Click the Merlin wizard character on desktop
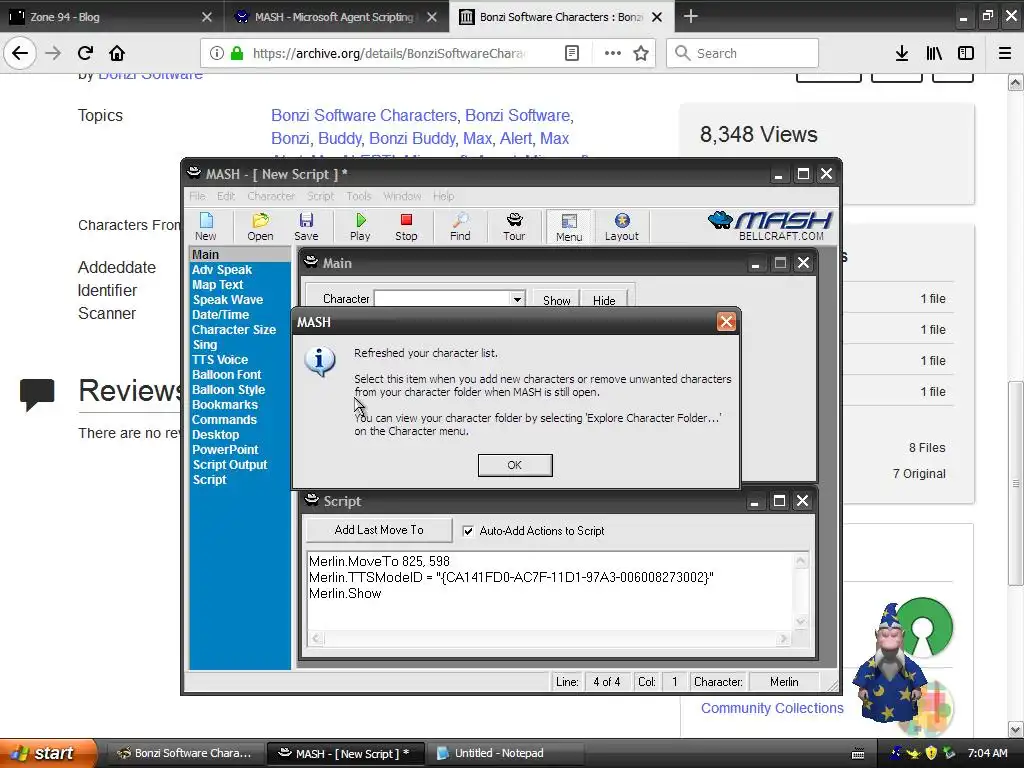 [x=889, y=663]
